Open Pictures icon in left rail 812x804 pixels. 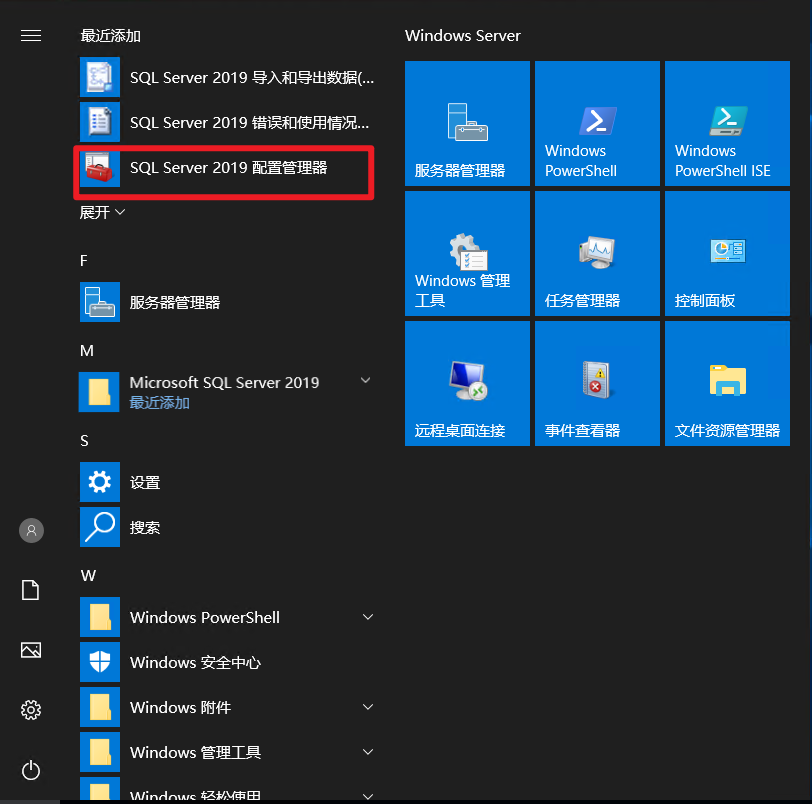pyautogui.click(x=31, y=650)
